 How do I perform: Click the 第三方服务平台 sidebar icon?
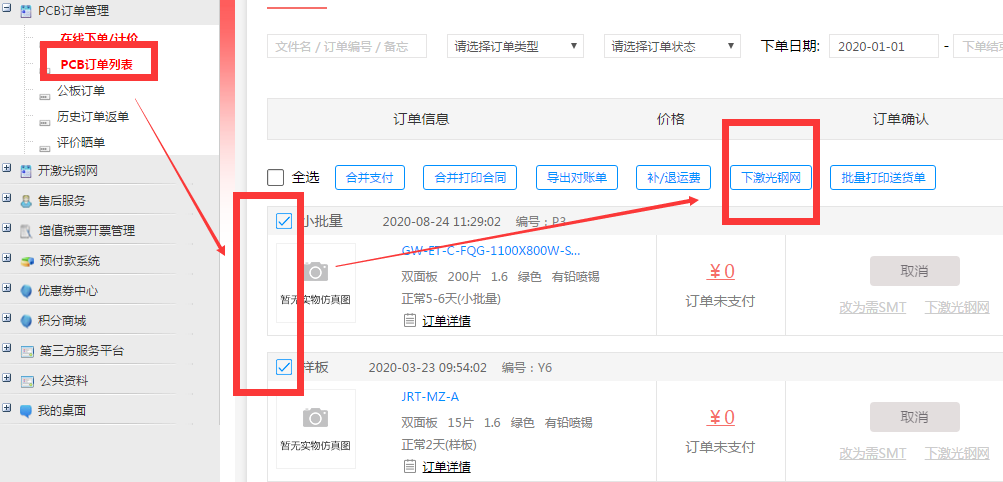click(27, 351)
